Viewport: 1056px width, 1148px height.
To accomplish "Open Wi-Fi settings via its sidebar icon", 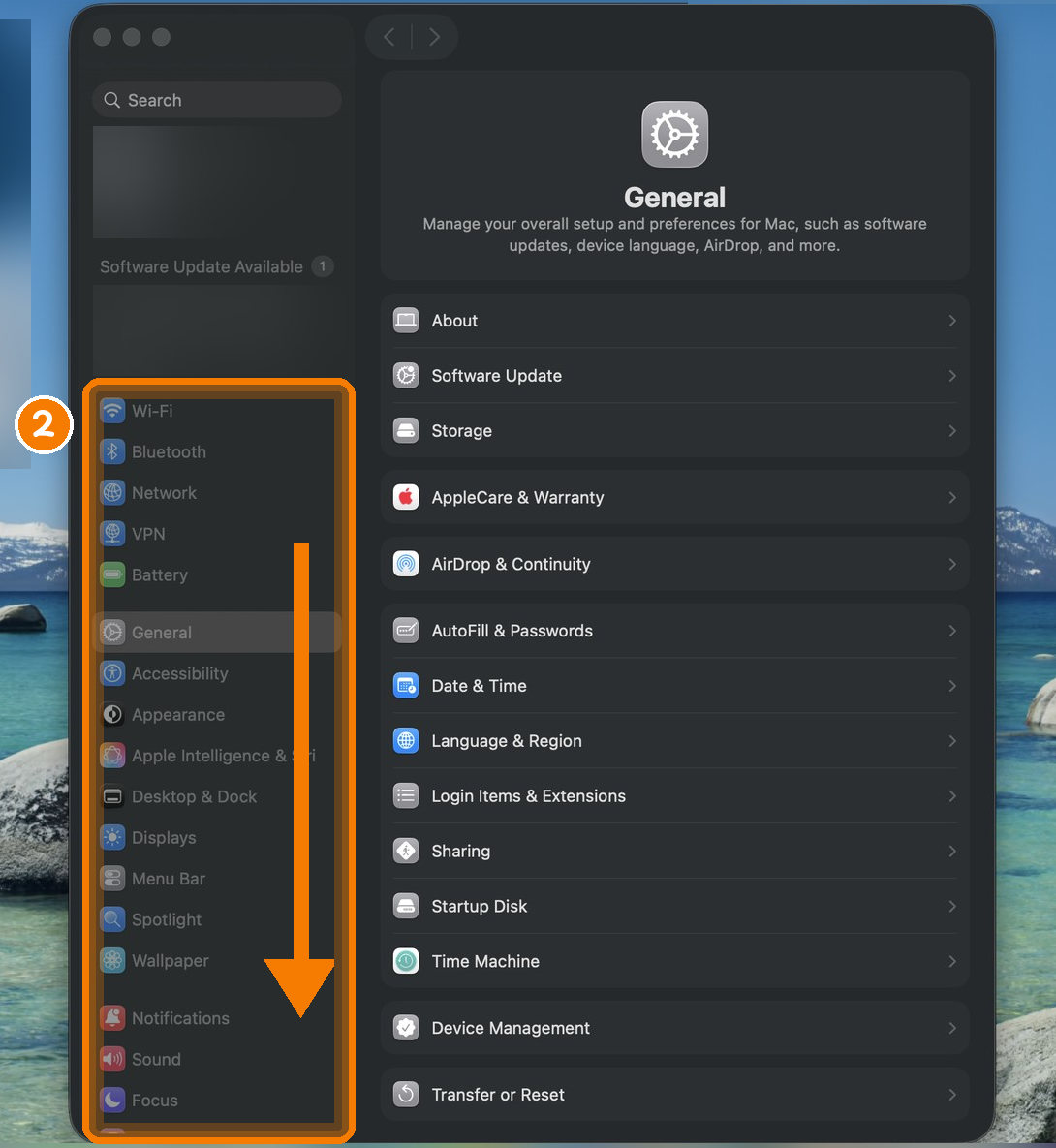I will (112, 411).
